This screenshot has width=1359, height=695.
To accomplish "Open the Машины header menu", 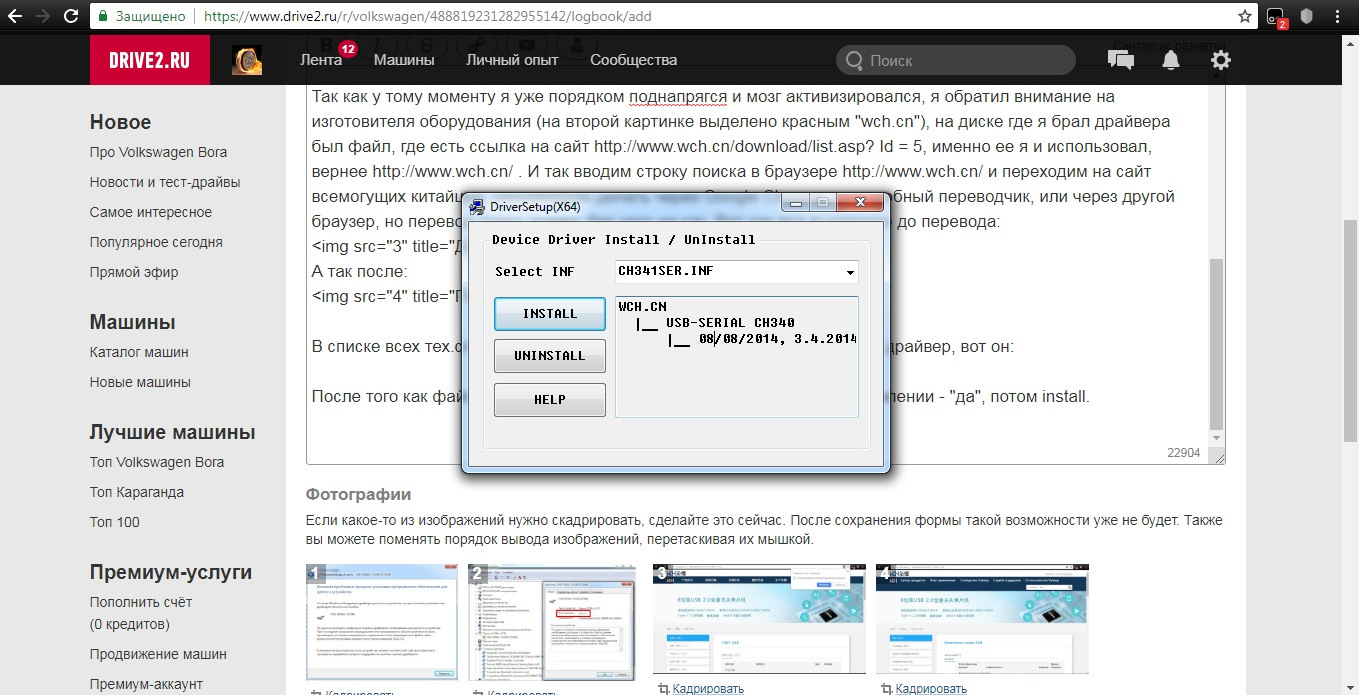I will 404,60.
